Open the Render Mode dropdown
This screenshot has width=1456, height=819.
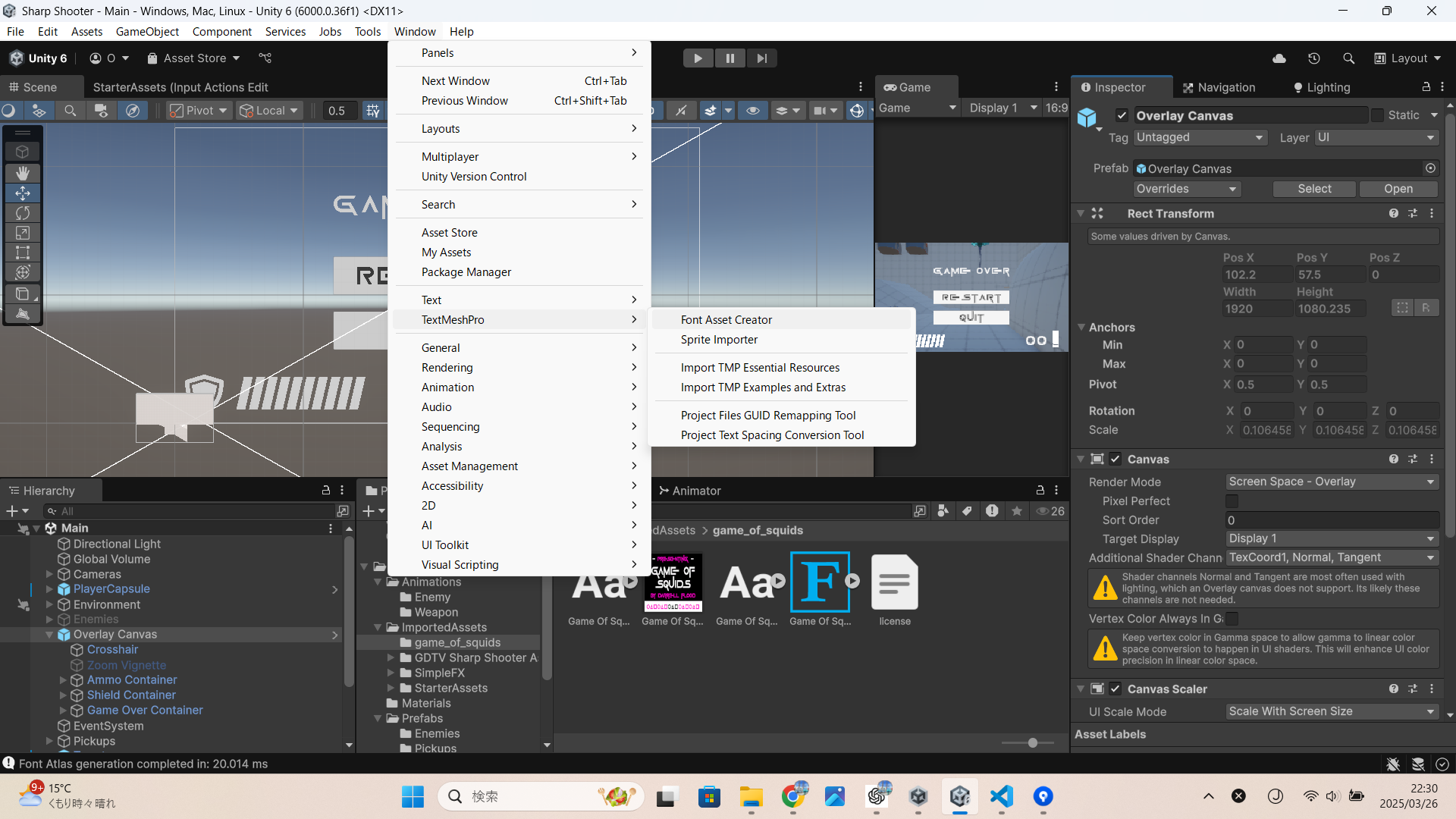(x=1331, y=482)
